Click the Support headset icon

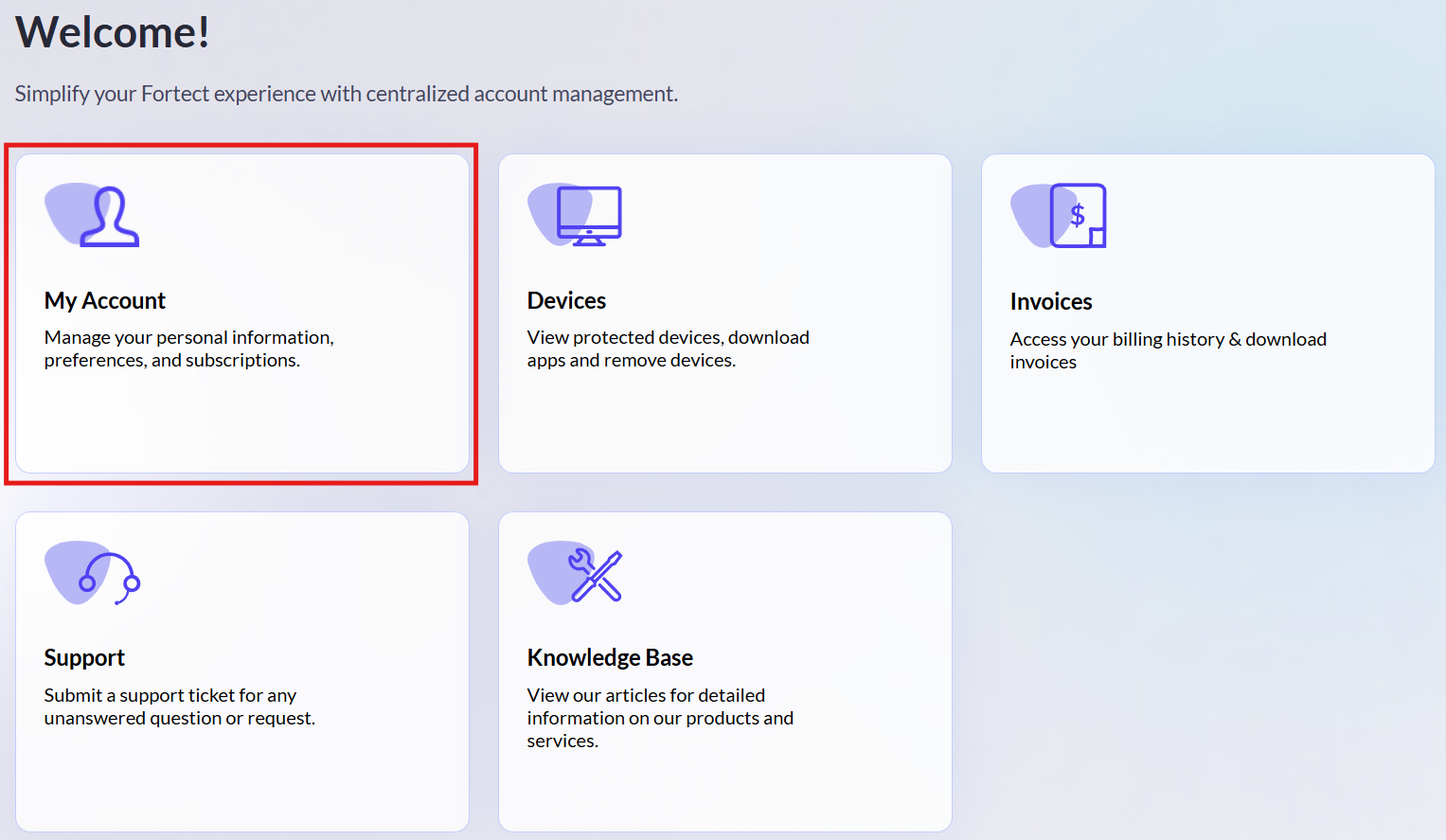(x=93, y=573)
